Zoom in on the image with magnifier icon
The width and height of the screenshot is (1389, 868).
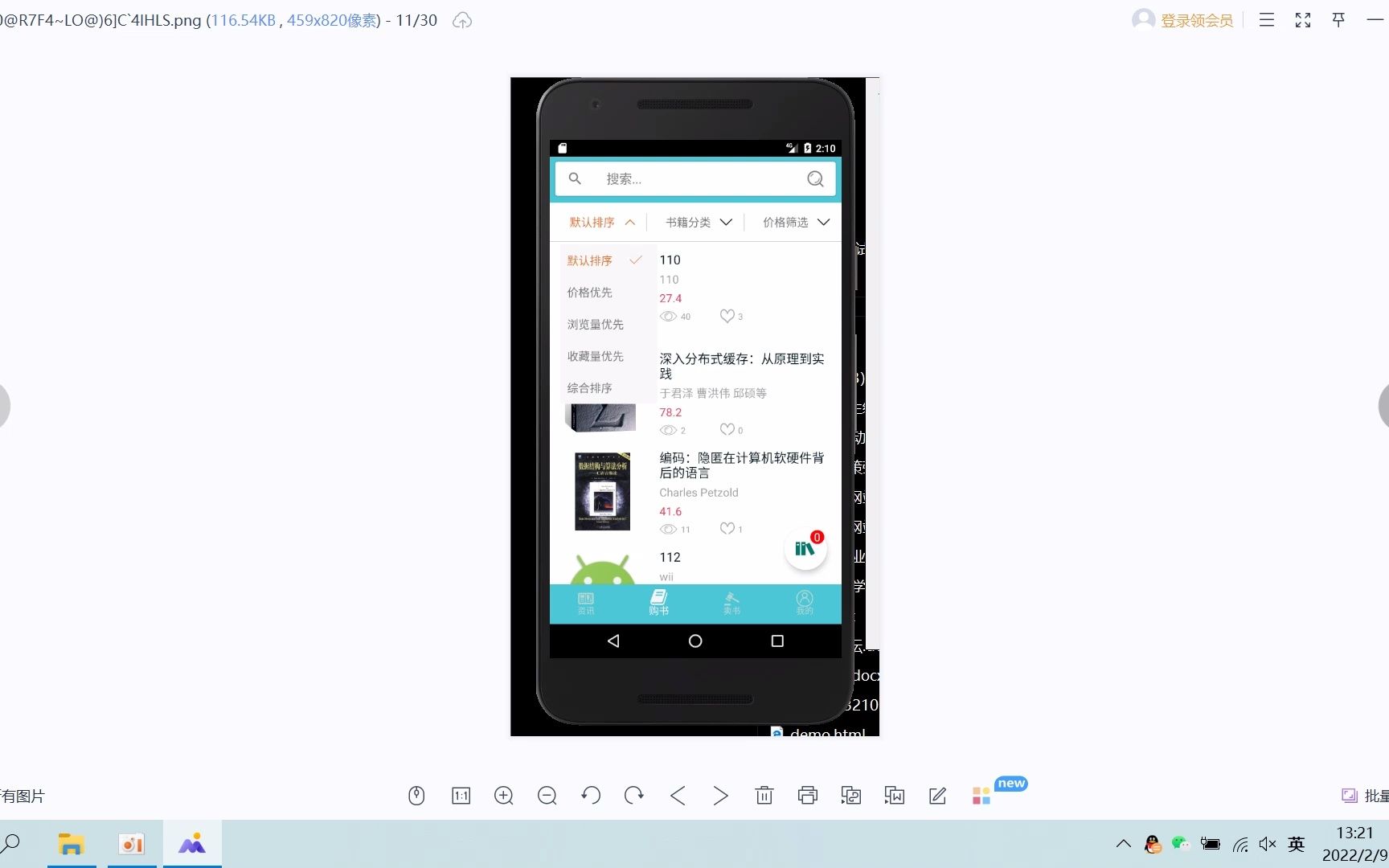coord(504,795)
